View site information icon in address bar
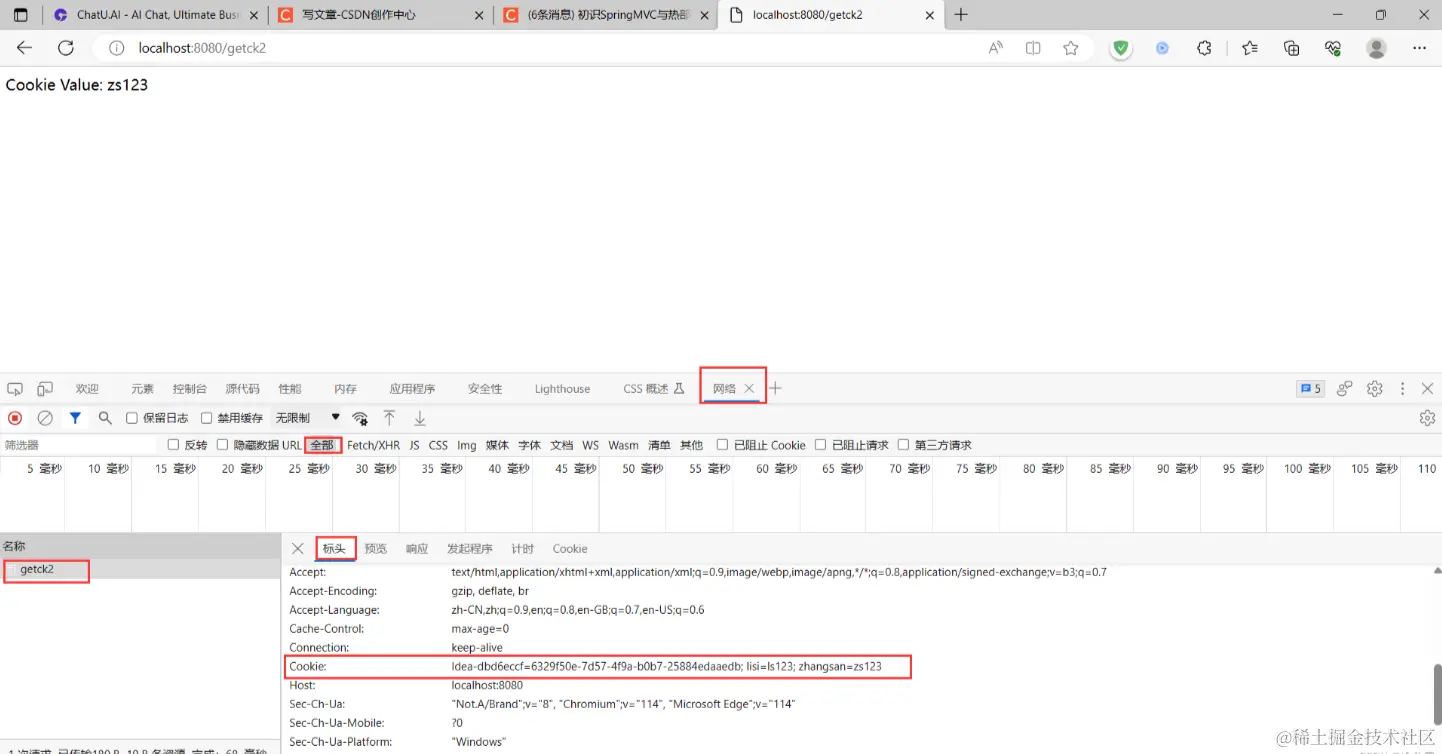Viewport: 1442px width, 754px height. pos(116,48)
